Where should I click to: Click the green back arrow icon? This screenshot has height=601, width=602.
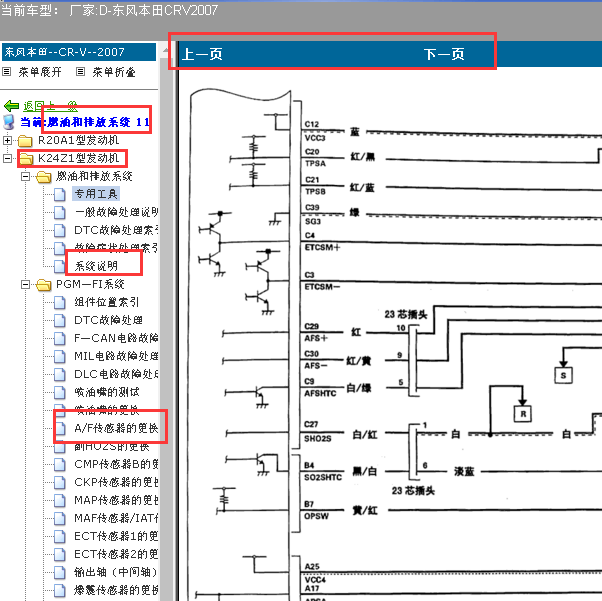point(11,106)
